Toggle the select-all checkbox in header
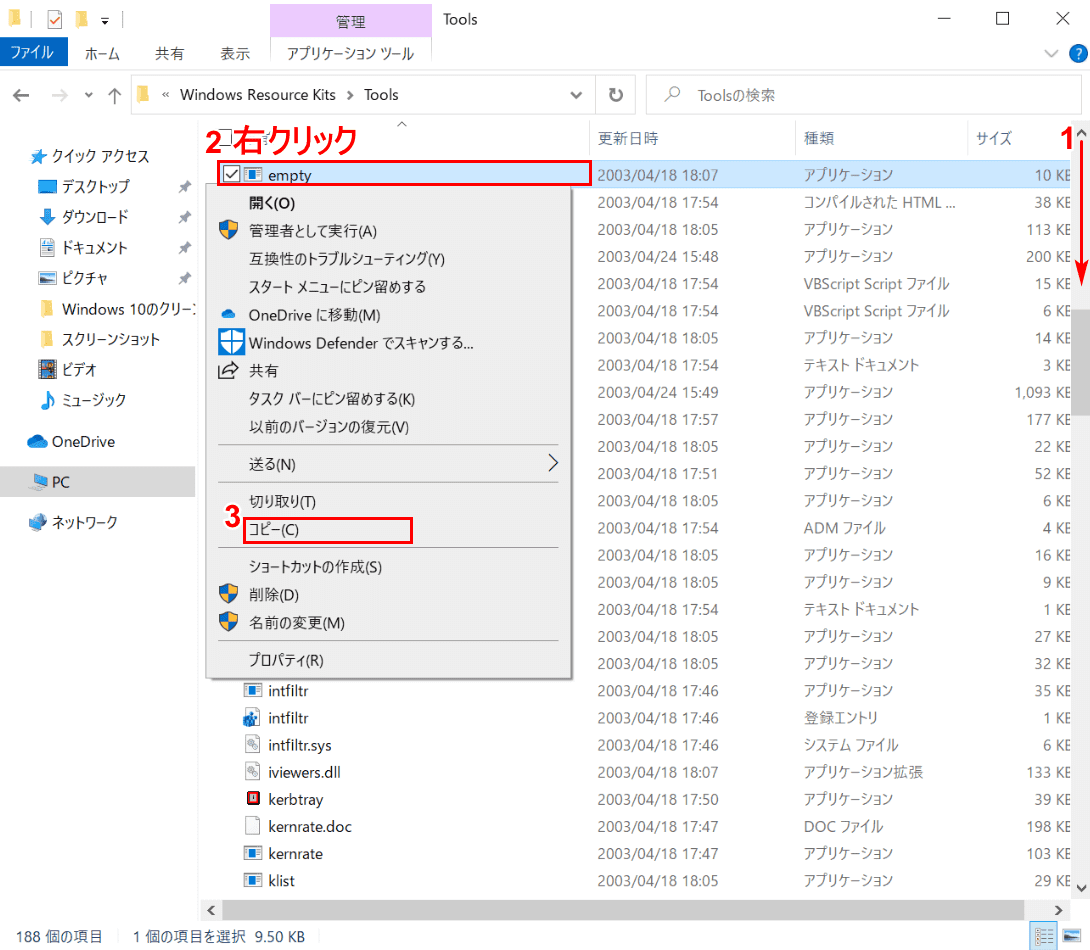Viewport: 1090px width, 950px height. 225,138
